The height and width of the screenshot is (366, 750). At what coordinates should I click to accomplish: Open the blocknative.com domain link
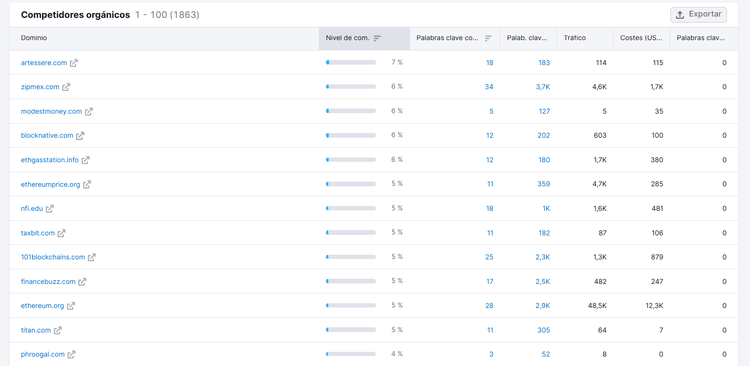tap(47, 135)
